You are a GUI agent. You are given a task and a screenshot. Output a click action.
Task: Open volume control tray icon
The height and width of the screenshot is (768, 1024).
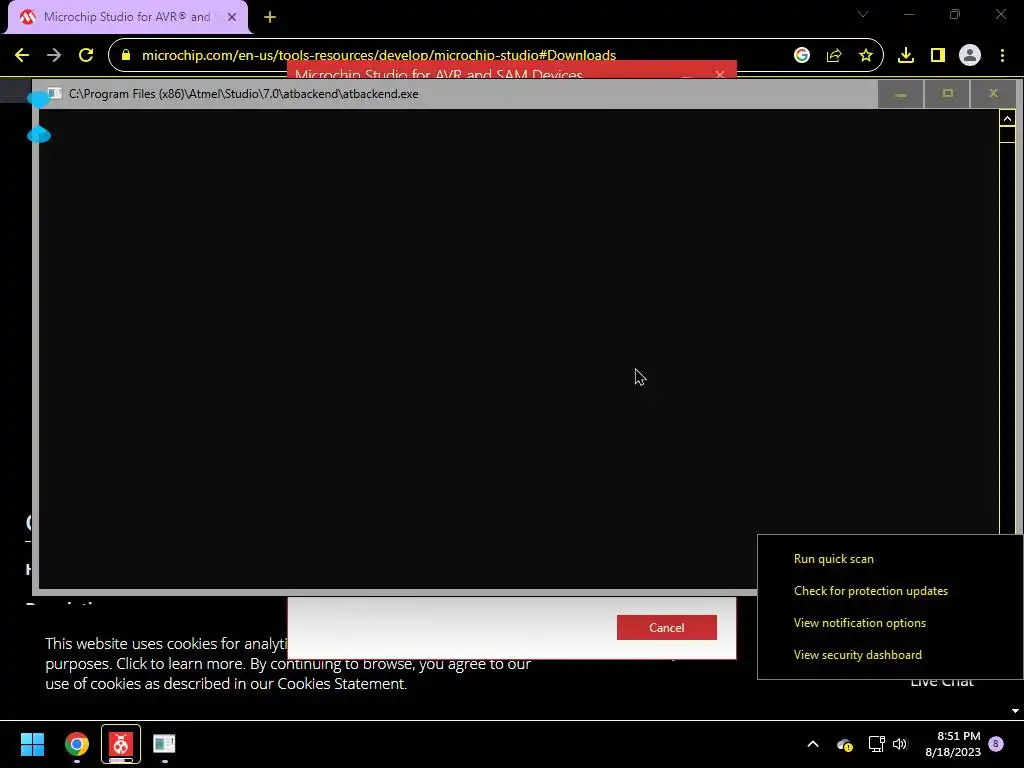[x=900, y=744]
